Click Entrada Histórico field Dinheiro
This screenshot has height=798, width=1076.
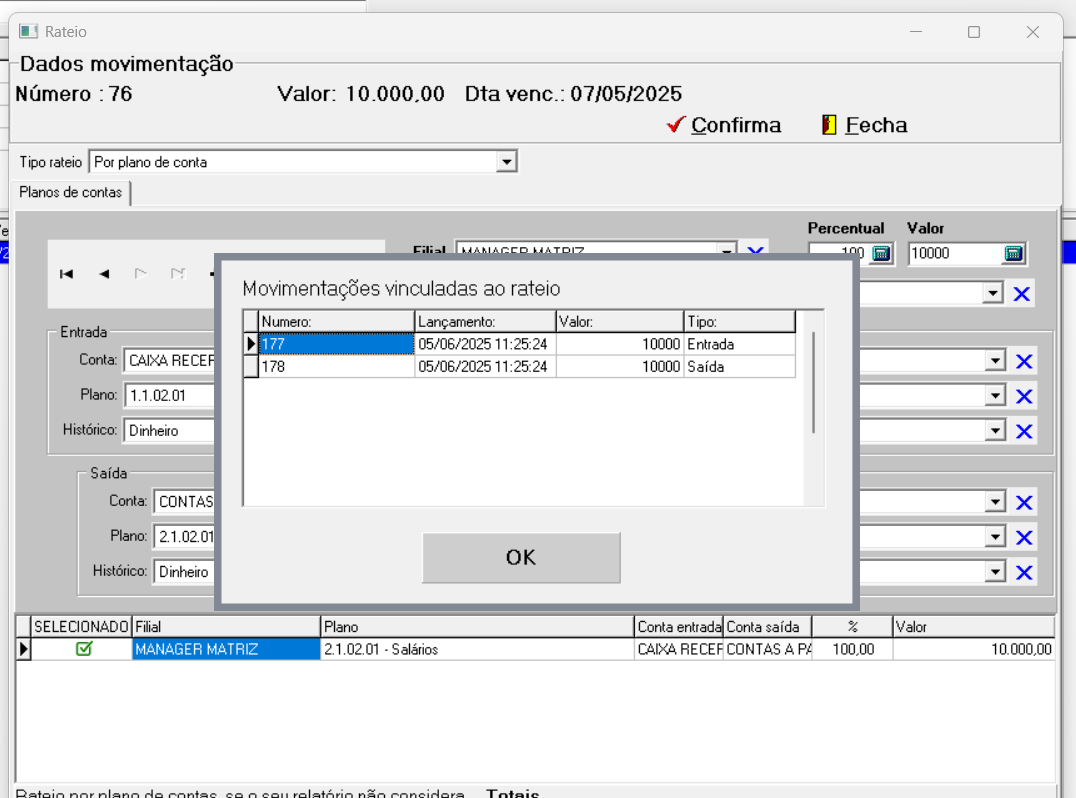point(169,430)
